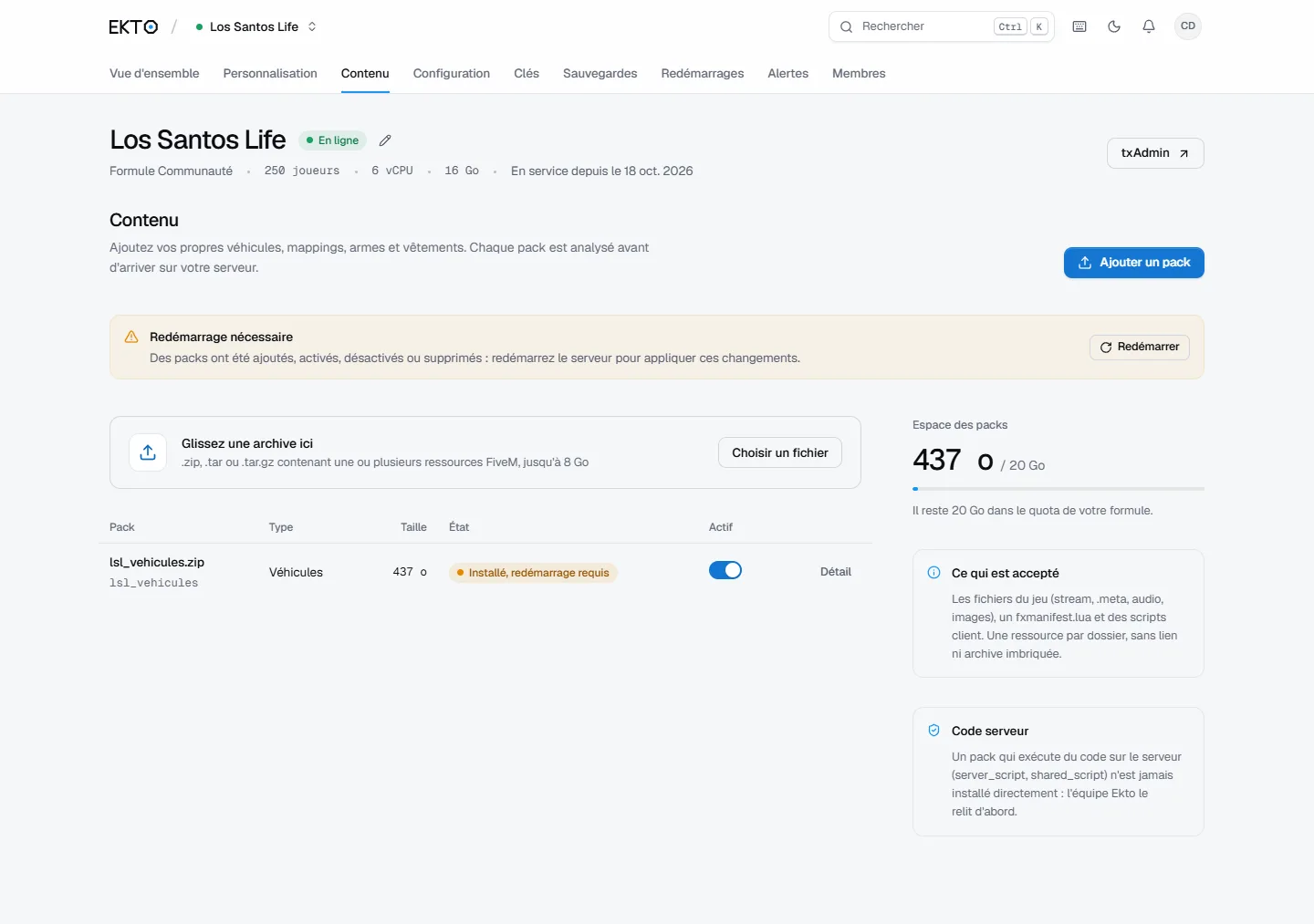The height and width of the screenshot is (924, 1314).
Task: Click the Pack column header
Action: [122, 527]
